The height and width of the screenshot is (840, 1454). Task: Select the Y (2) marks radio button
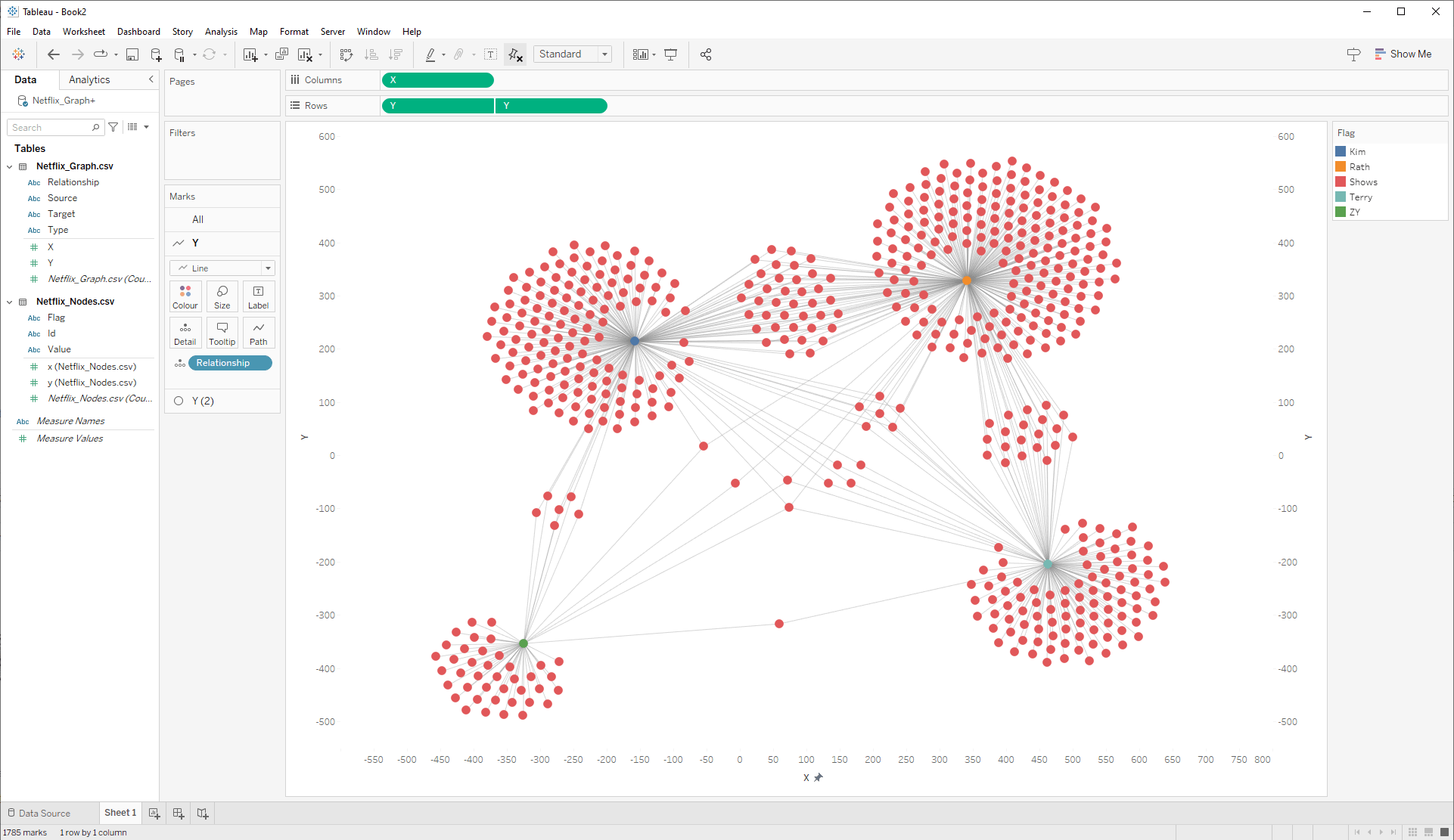click(x=179, y=401)
